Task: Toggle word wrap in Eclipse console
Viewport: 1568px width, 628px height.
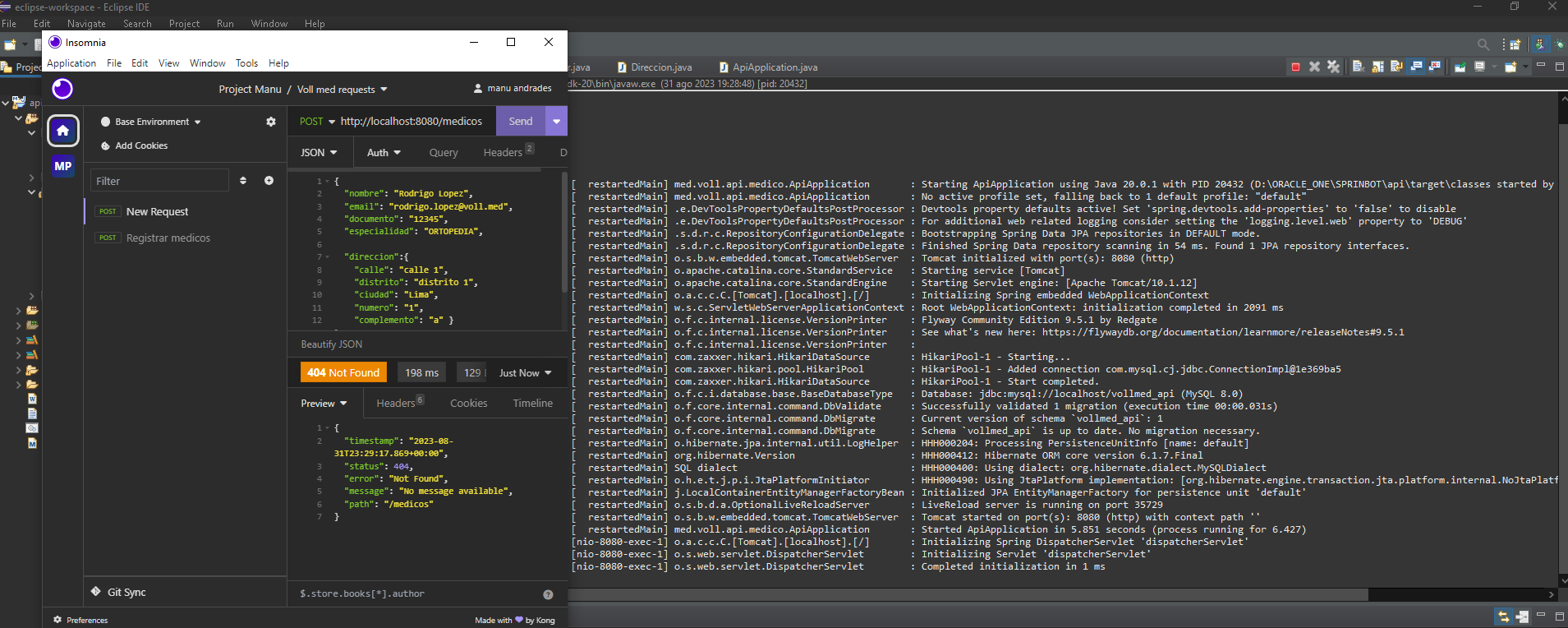Action: click(1396, 66)
